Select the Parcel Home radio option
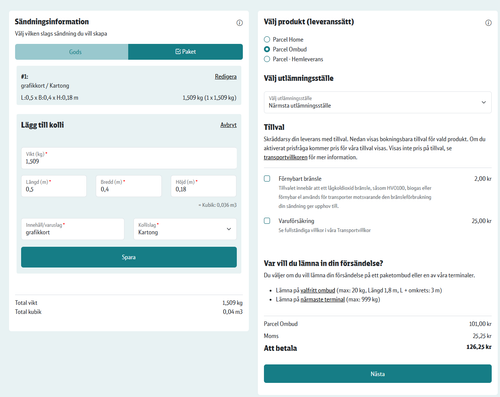Image resolution: width=500 pixels, height=397 pixels. [x=267, y=39]
